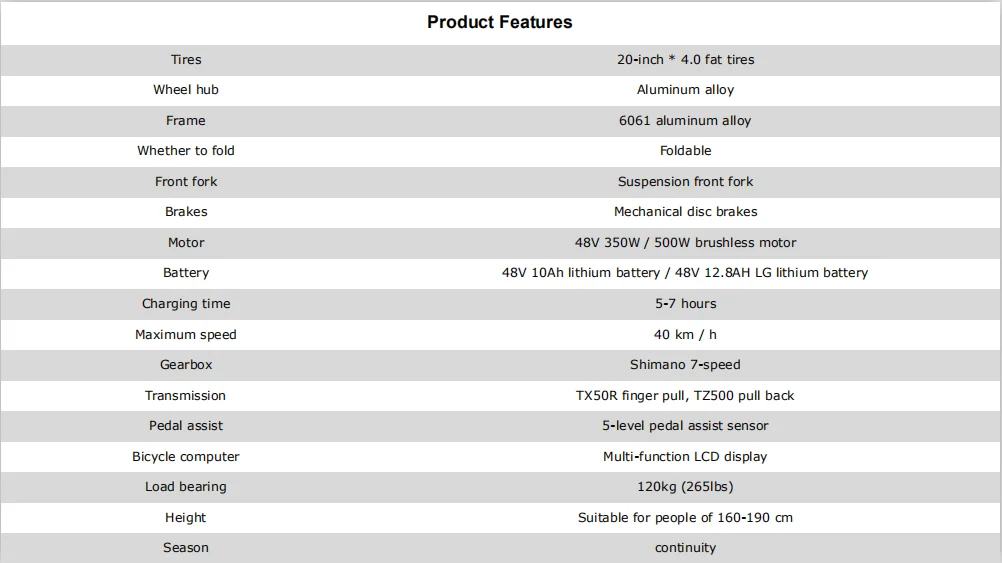Select the Front fork label
The width and height of the screenshot is (1002, 563).
186,182
